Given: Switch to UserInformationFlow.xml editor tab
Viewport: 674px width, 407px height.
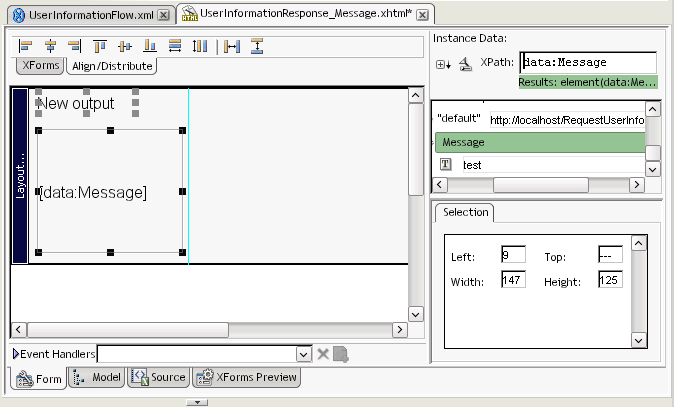Looking at the screenshot, I should [x=91, y=15].
